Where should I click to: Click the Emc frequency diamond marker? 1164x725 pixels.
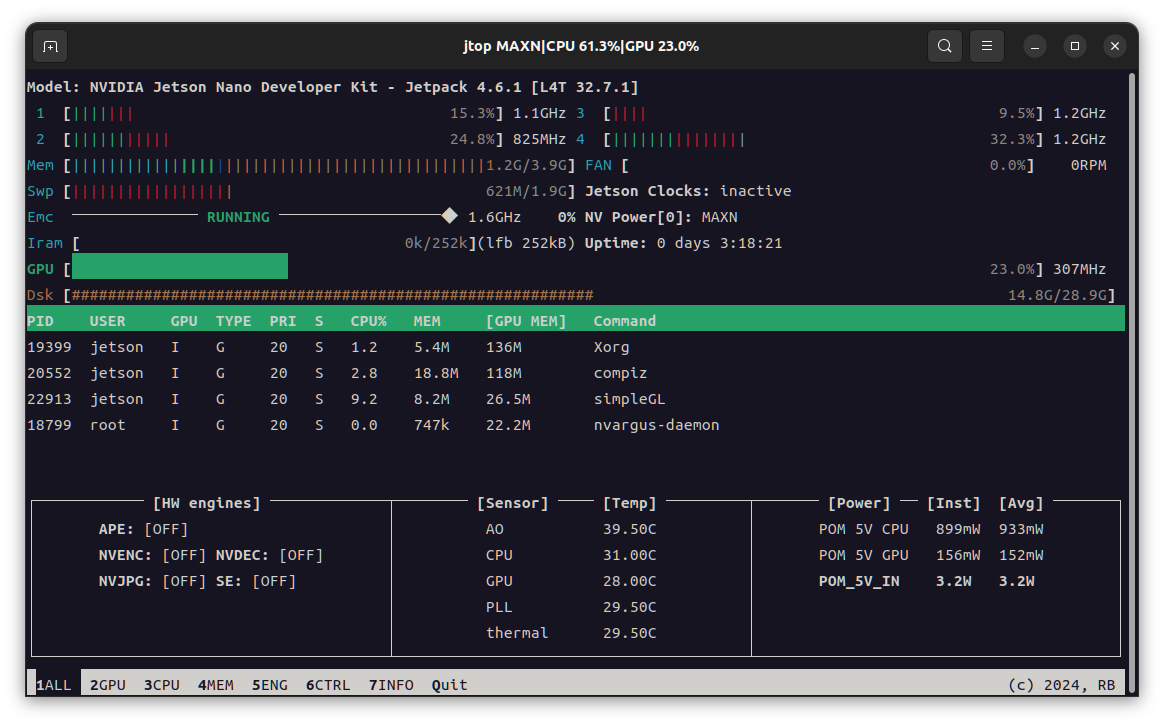[449, 216]
